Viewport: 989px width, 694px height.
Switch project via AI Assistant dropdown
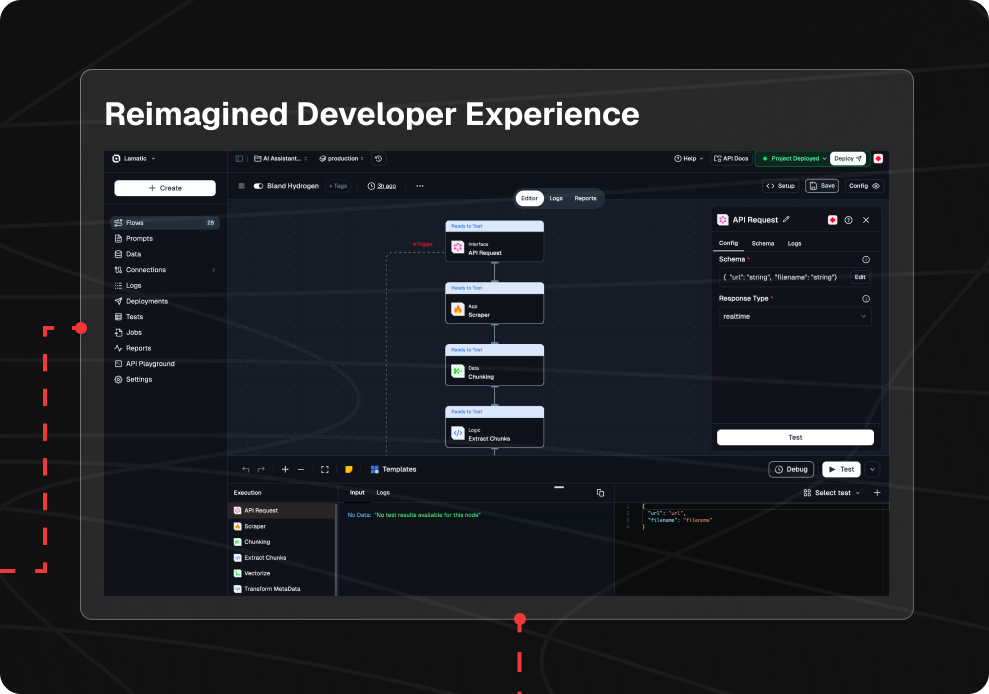[x=281, y=159]
